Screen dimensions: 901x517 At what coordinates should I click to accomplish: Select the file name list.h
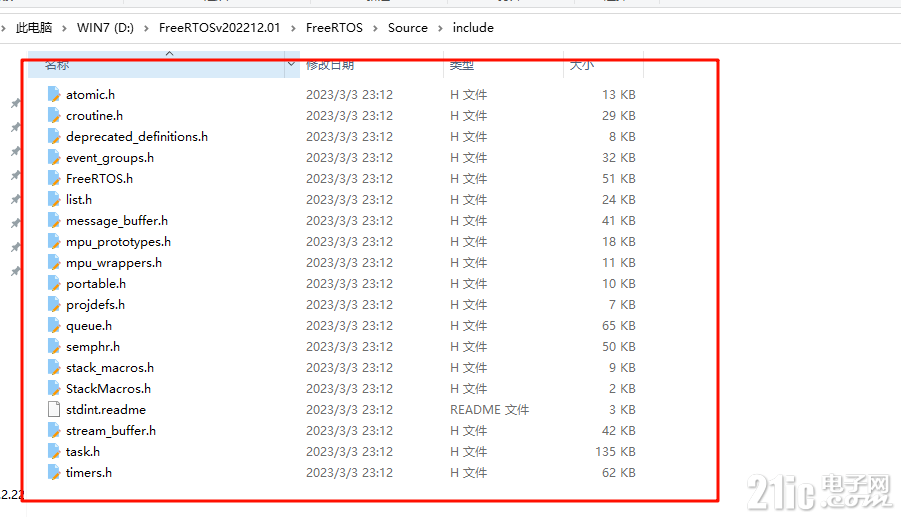[79, 199]
